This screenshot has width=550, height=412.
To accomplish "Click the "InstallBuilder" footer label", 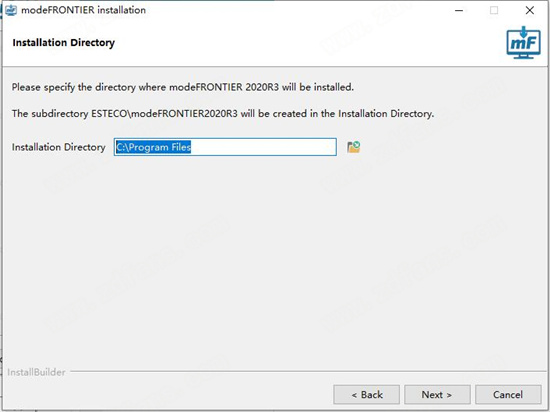I will 36,372.
